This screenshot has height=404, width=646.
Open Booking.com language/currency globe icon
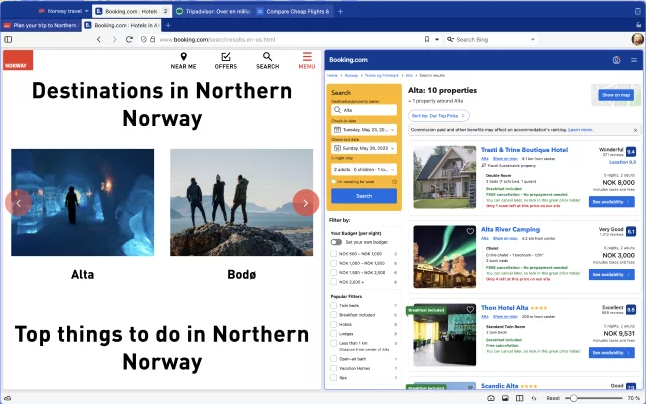tap(616, 60)
